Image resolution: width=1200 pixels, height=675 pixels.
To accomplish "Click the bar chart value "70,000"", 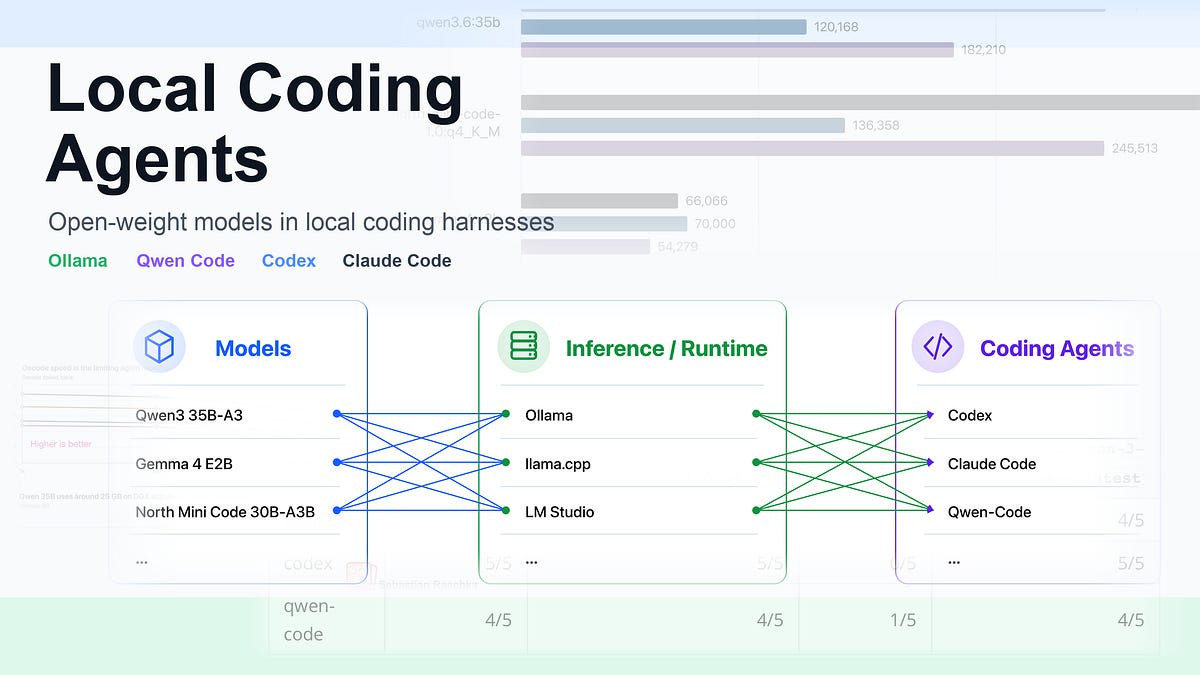I will click(x=715, y=224).
